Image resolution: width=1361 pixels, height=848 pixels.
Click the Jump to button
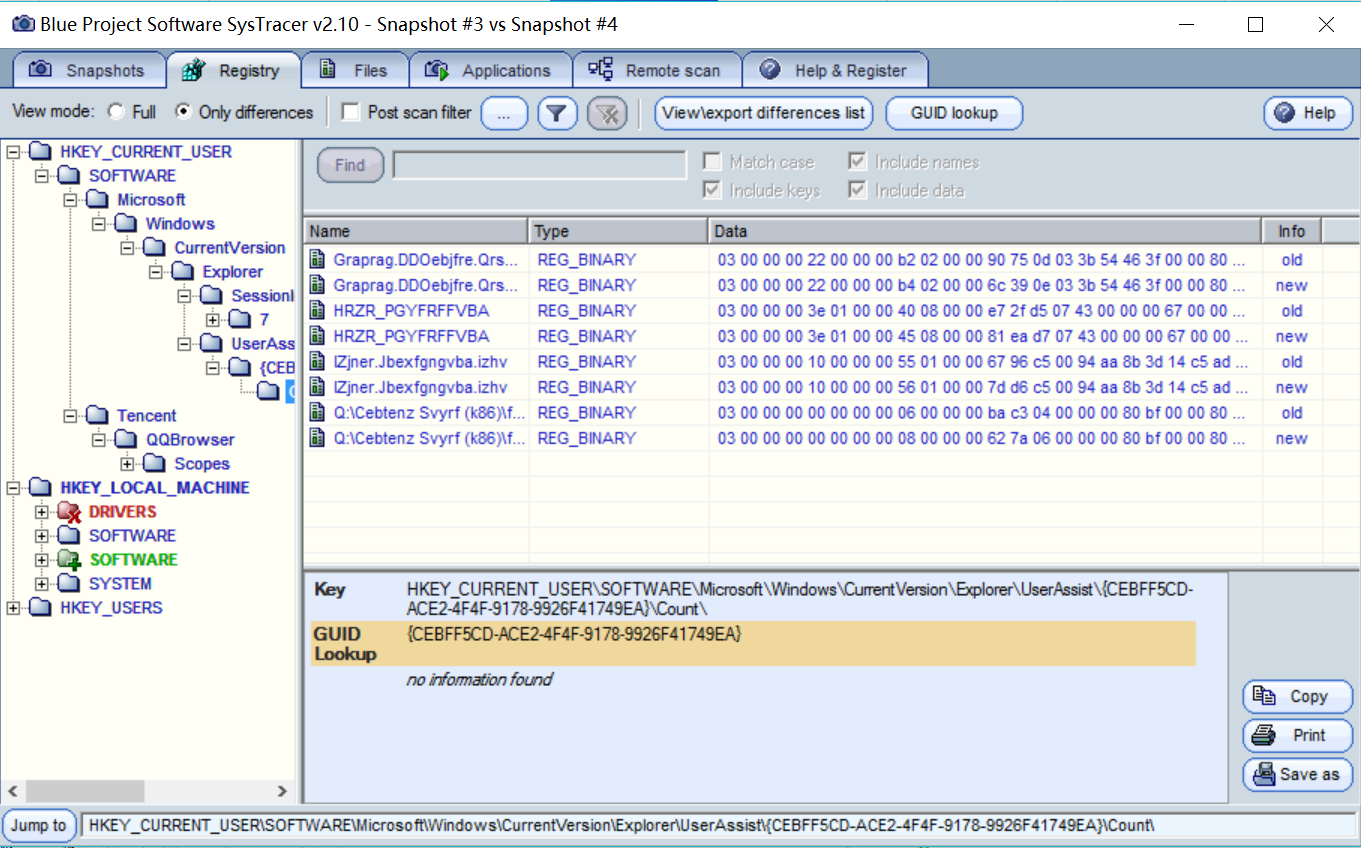pyautogui.click(x=39, y=825)
